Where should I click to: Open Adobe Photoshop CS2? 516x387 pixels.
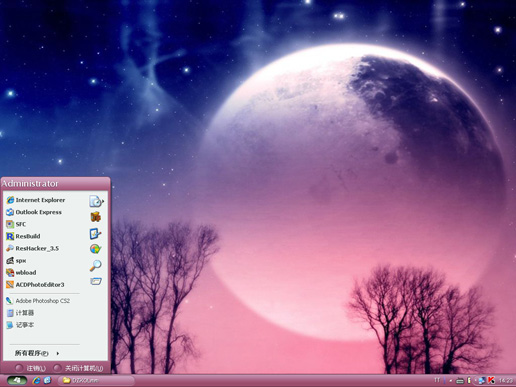click(38, 301)
